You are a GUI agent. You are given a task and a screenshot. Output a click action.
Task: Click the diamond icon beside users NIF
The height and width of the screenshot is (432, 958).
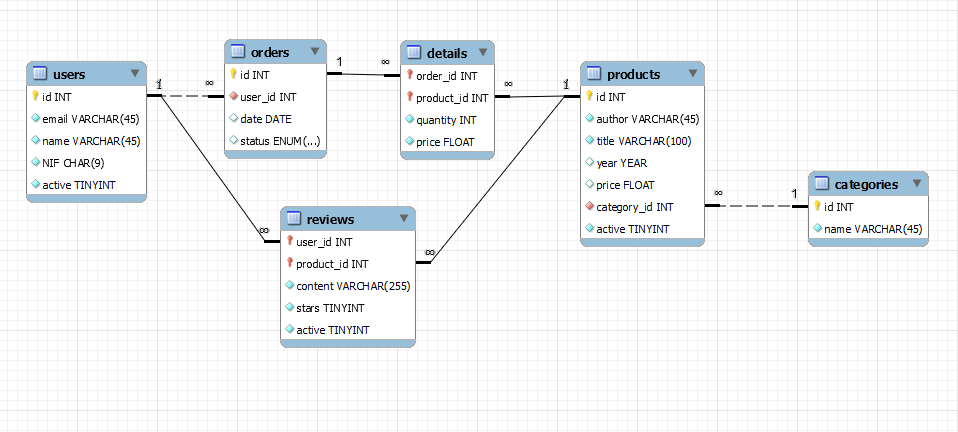pos(35,163)
